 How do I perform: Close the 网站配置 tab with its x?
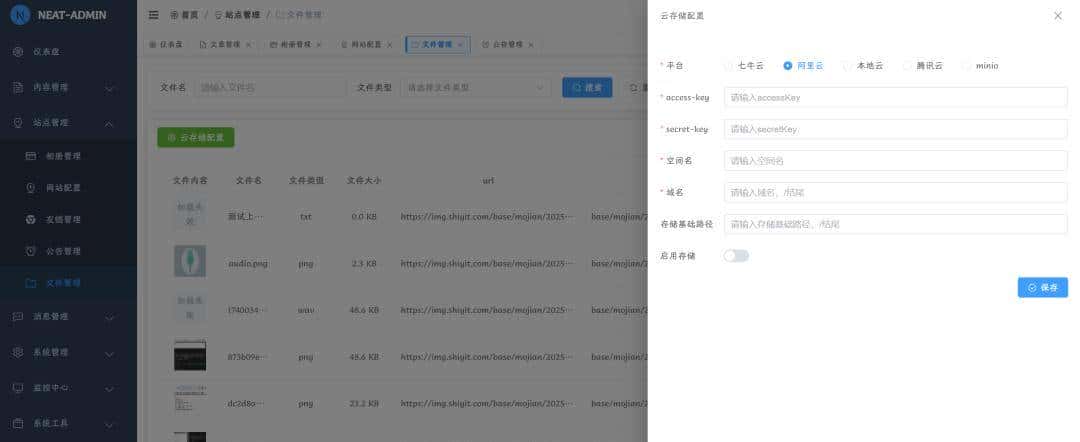389,45
